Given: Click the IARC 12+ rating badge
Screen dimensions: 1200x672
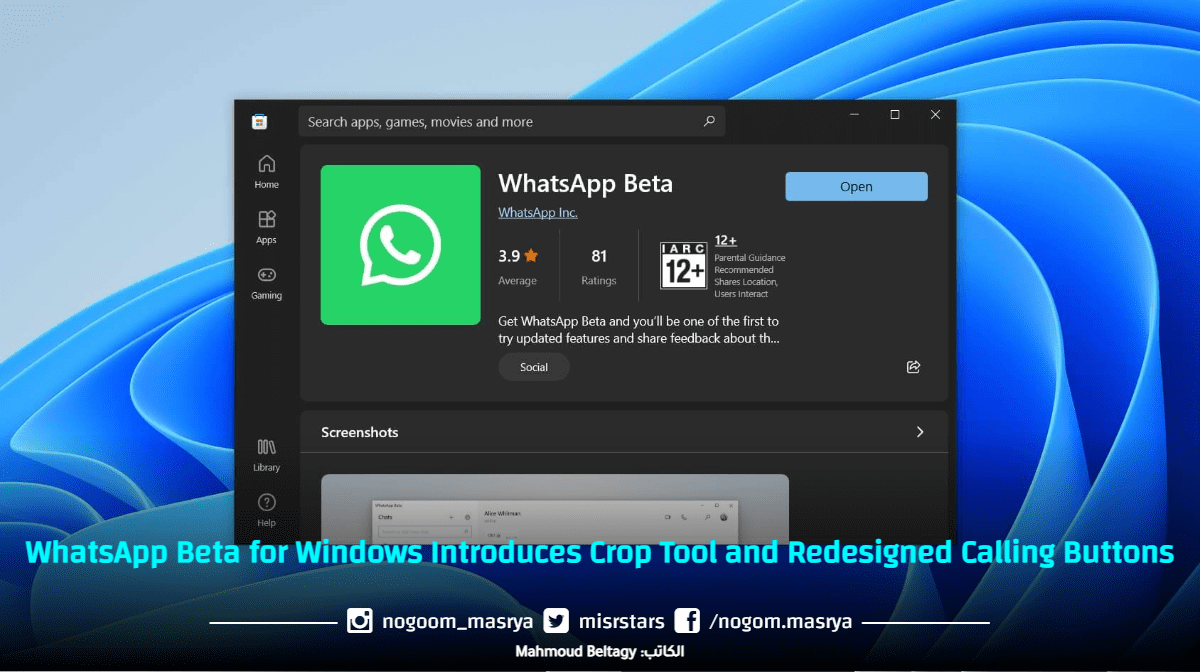Looking at the screenshot, I should click(683, 266).
